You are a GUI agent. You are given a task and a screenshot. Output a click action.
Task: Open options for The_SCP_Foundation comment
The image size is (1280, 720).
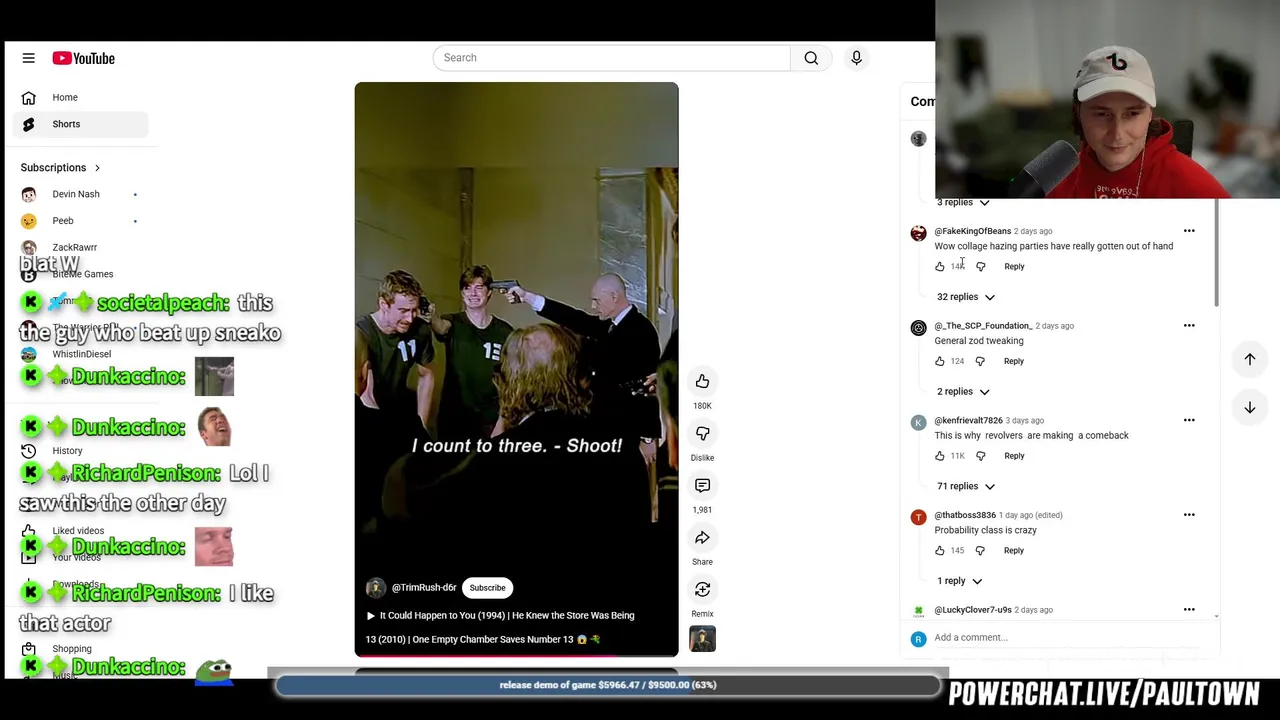click(1189, 325)
